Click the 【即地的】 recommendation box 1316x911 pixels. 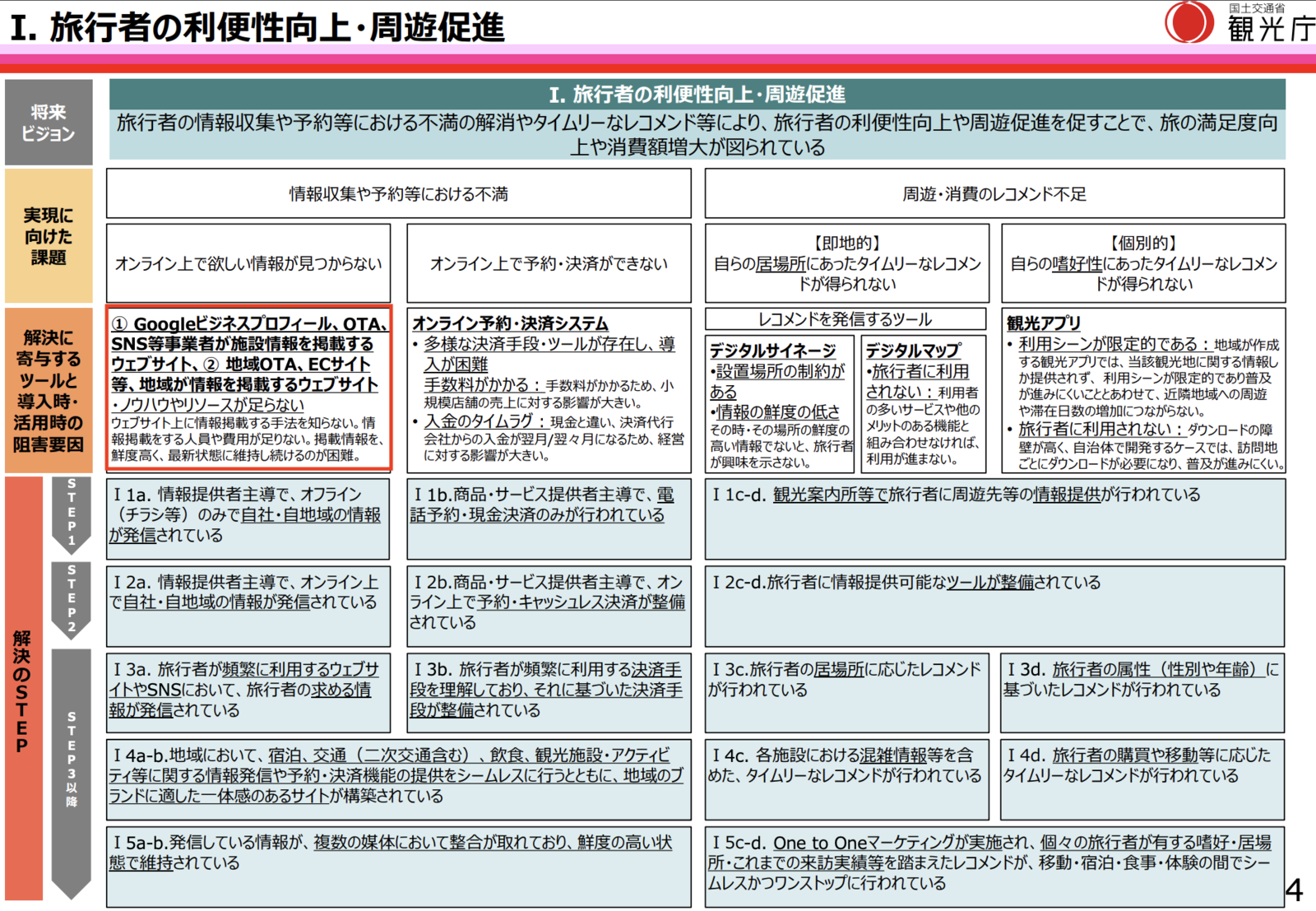(x=847, y=263)
